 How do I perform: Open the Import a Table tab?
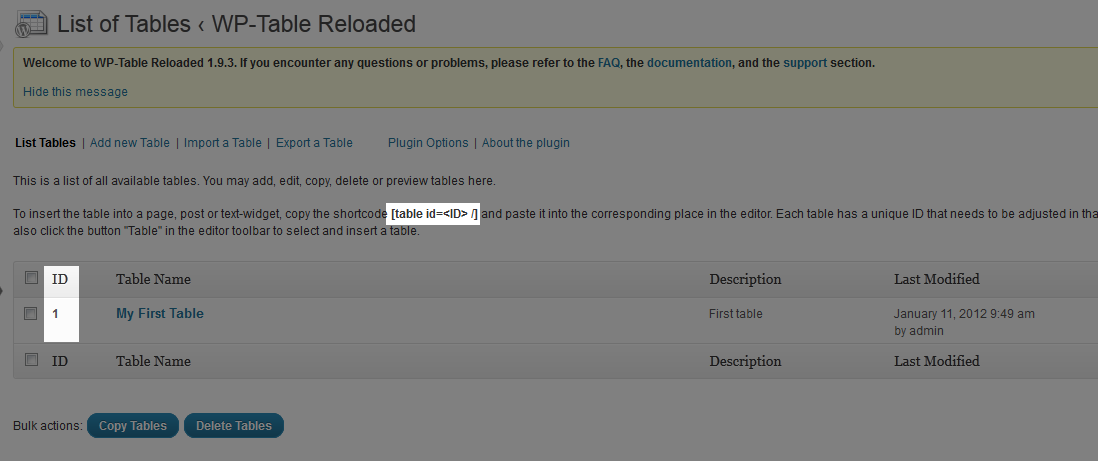click(222, 143)
